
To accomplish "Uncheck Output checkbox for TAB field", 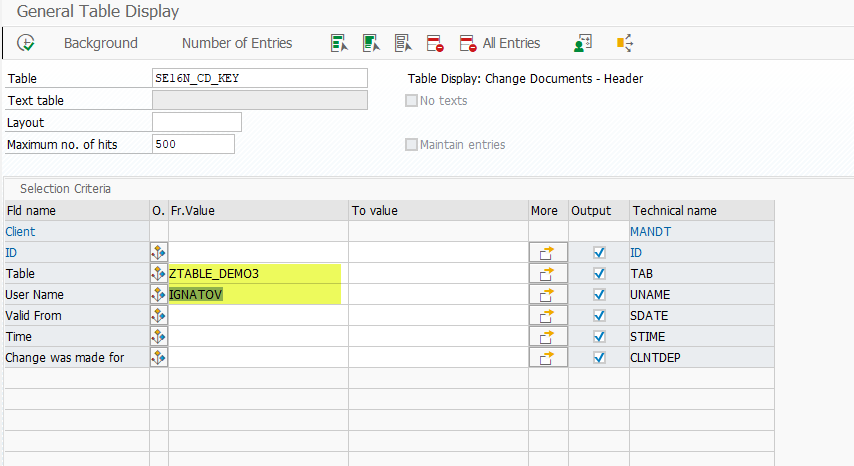I will tap(599, 273).
